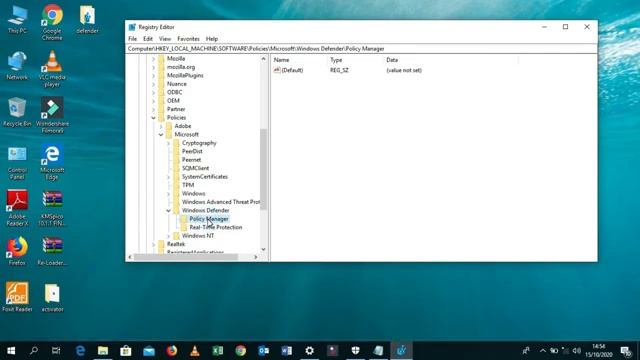Click tree pane horizontal scroll right arrow
The image size is (640, 360).
point(256,257)
